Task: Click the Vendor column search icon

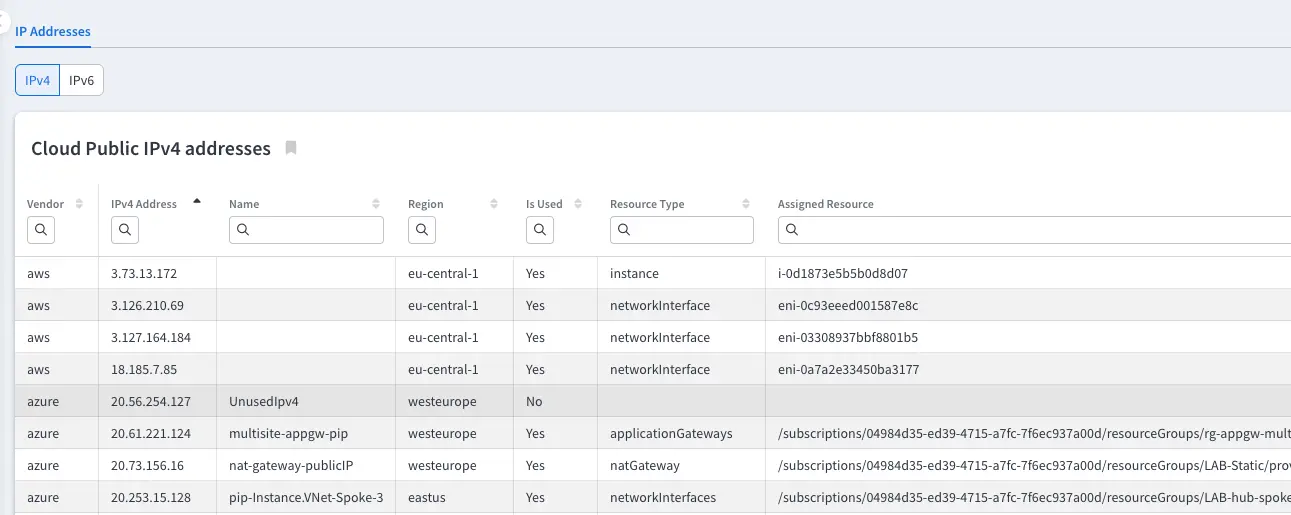Action: (x=41, y=230)
